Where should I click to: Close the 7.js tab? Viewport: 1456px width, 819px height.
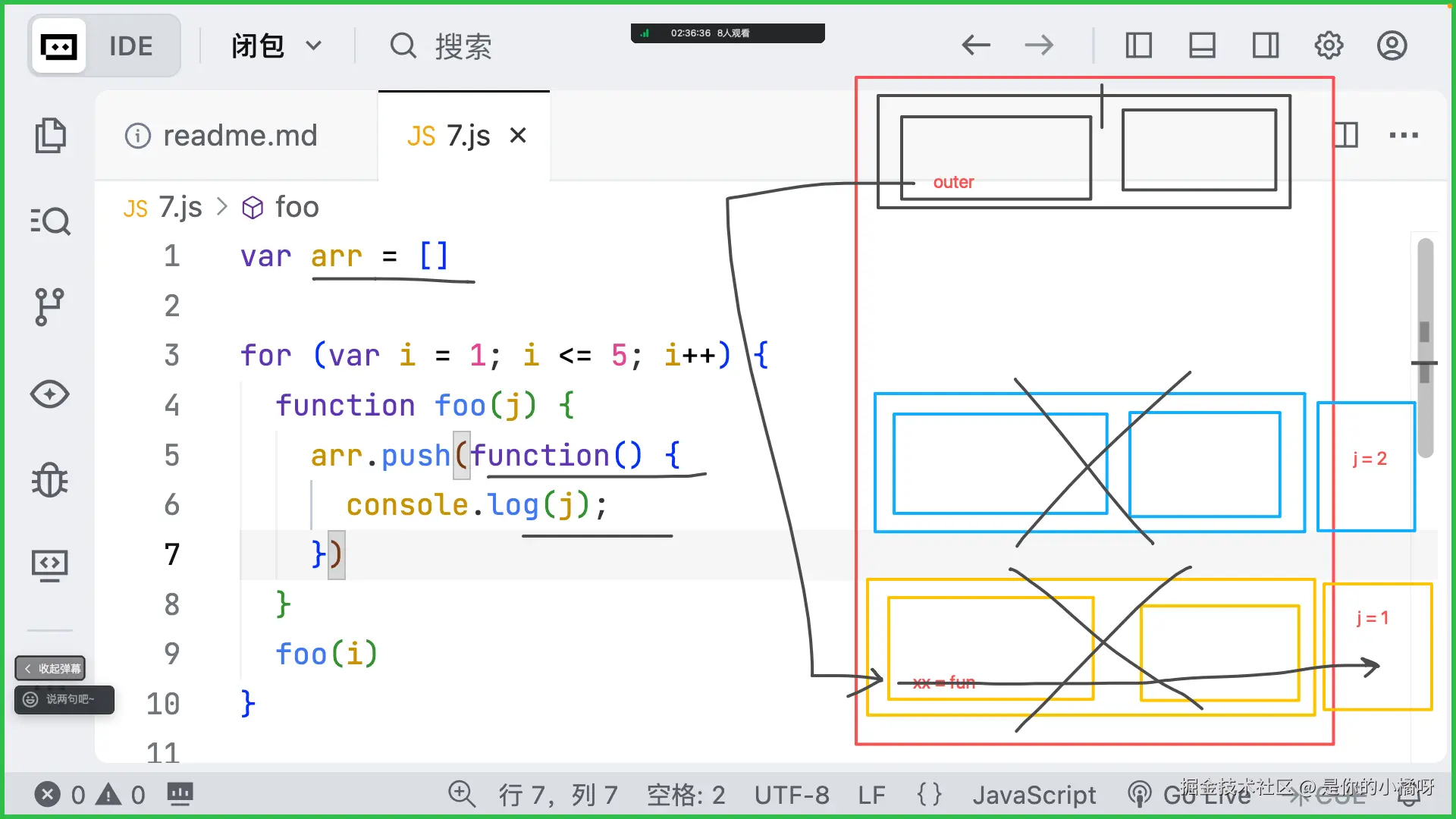[518, 136]
